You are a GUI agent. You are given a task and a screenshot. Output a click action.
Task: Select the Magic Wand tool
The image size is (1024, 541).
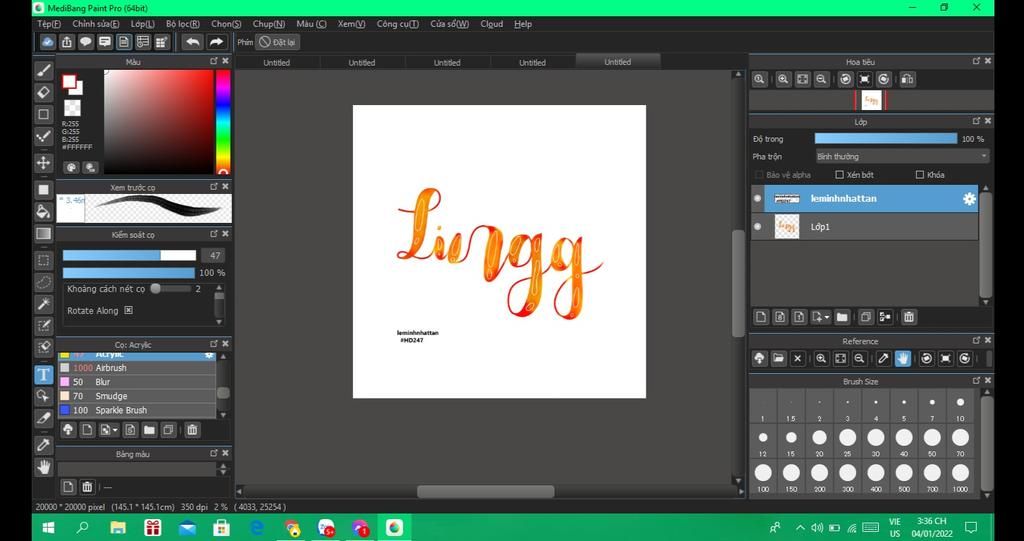pos(44,304)
